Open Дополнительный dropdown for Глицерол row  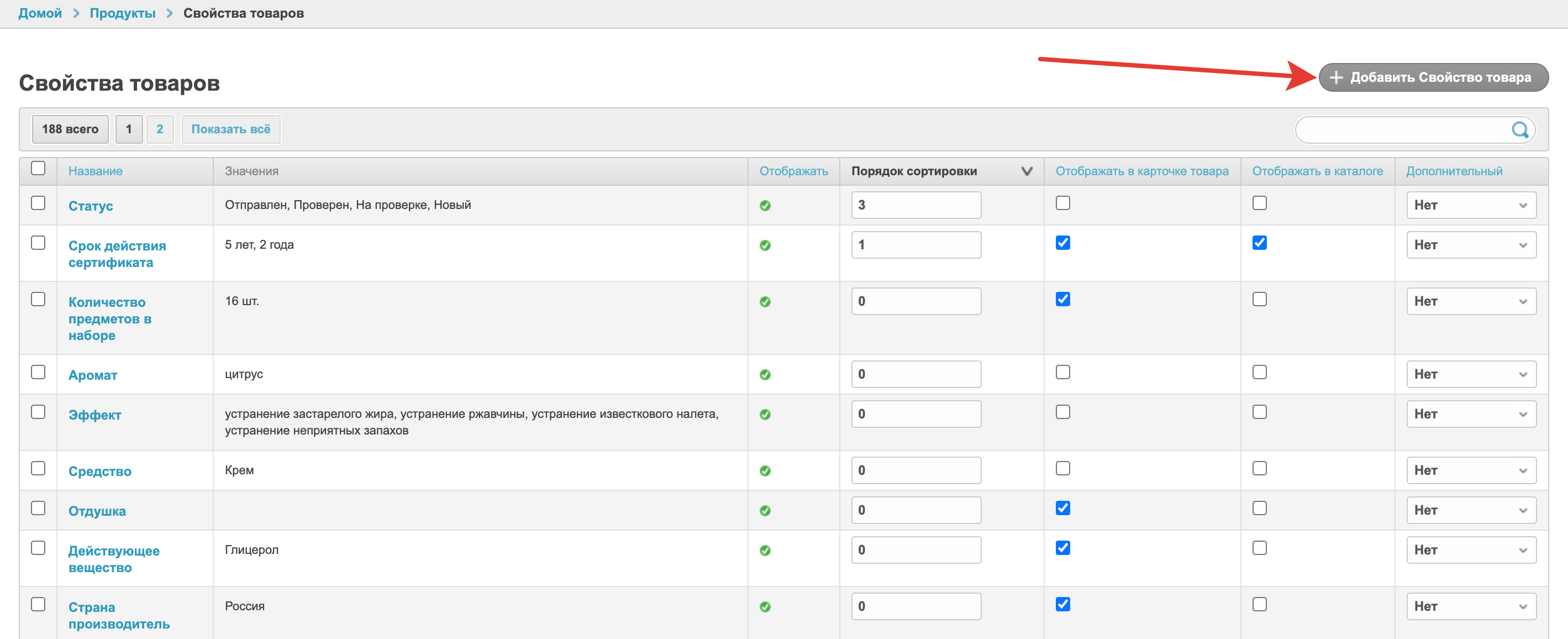1471,550
